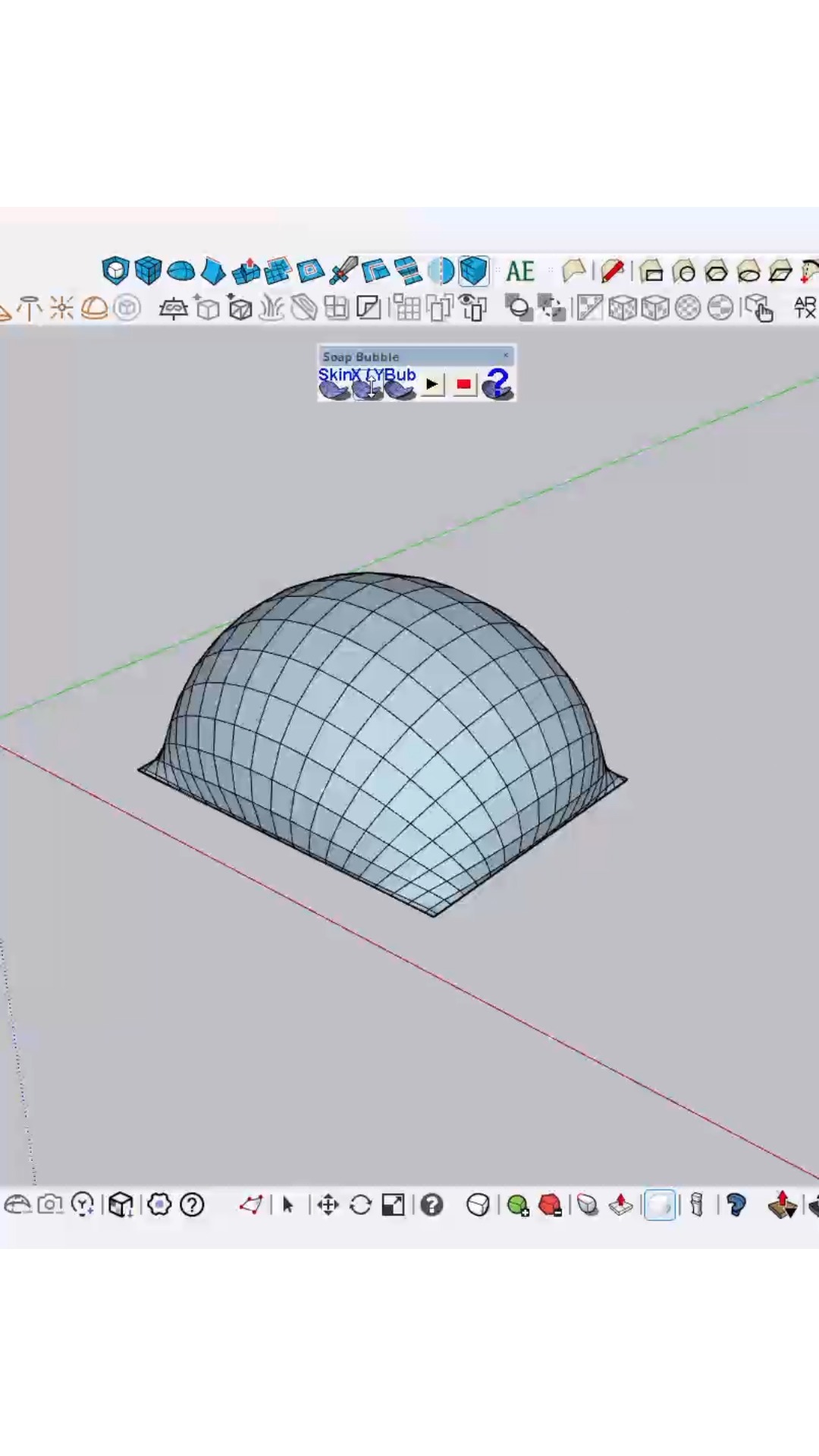The width and height of the screenshot is (819, 1456).
Task: Click the blue question mark icon in bottom toolbar
Action: (736, 1205)
